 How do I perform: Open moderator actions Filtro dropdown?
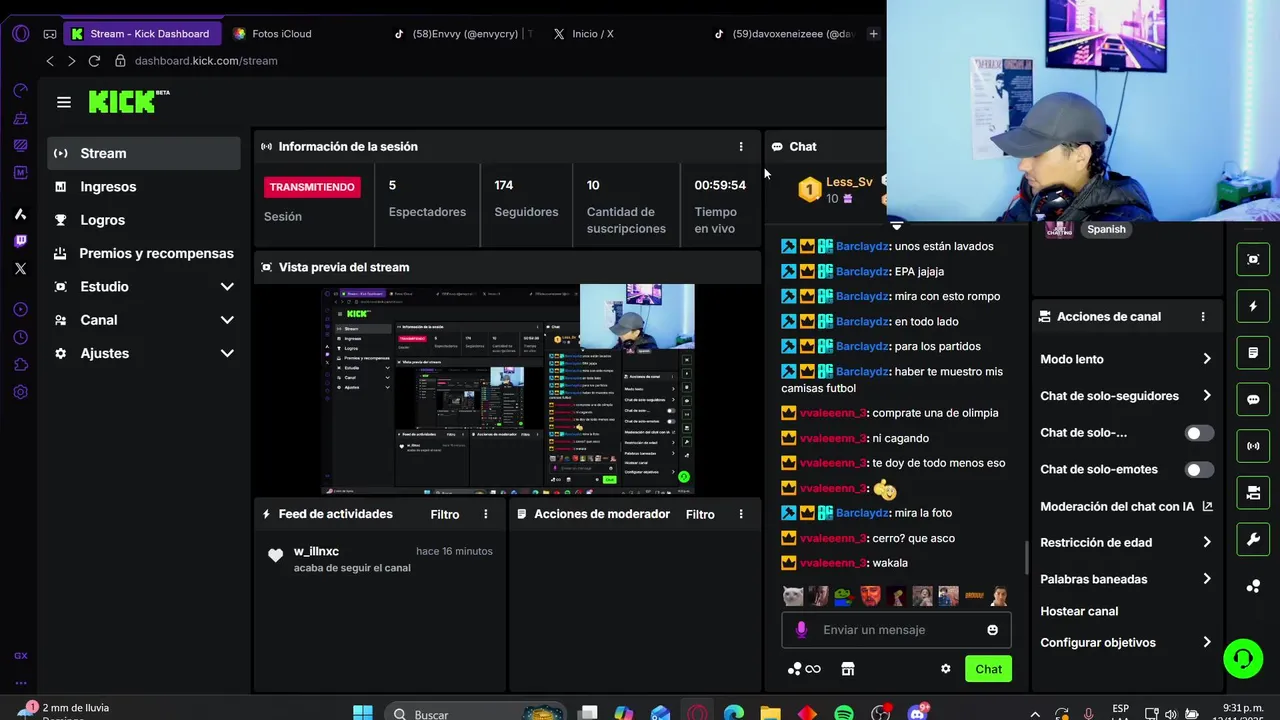700,514
